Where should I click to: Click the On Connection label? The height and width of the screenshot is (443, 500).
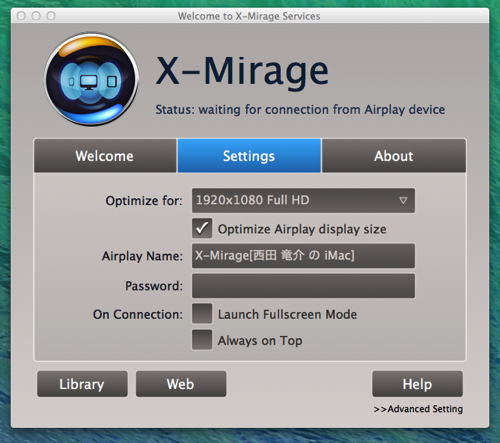(x=138, y=314)
